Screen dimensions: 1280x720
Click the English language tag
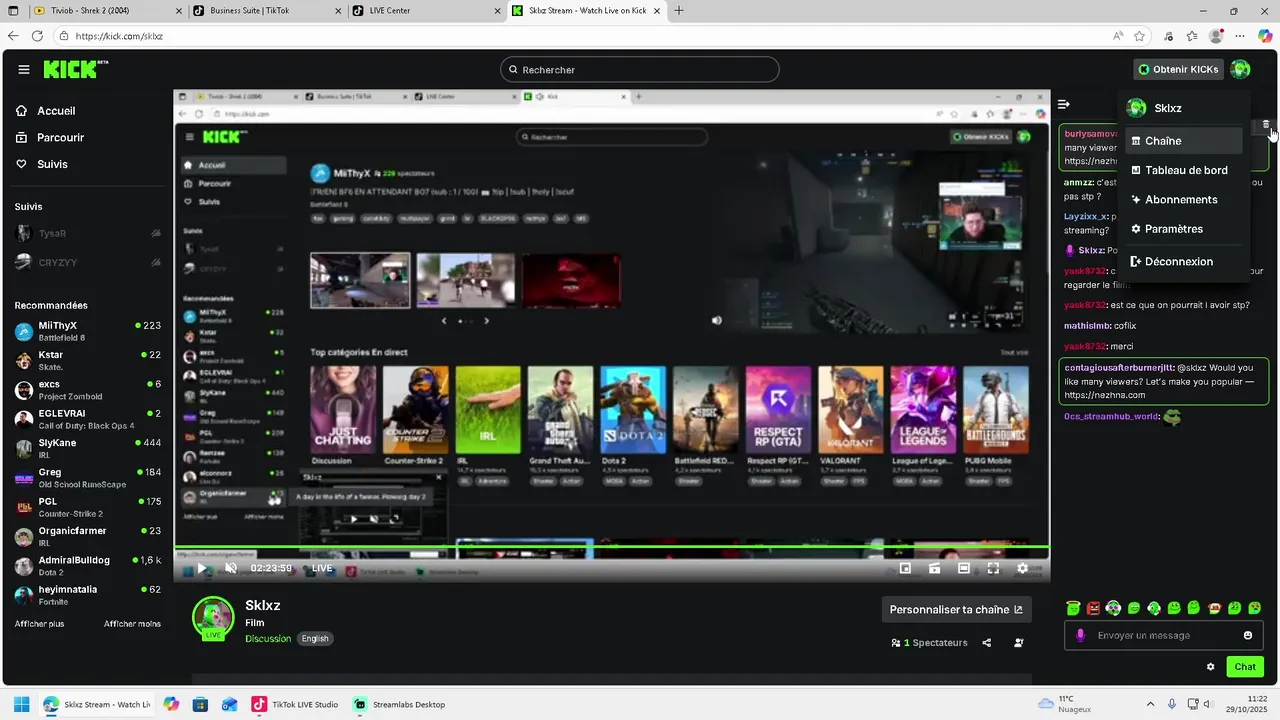point(315,638)
